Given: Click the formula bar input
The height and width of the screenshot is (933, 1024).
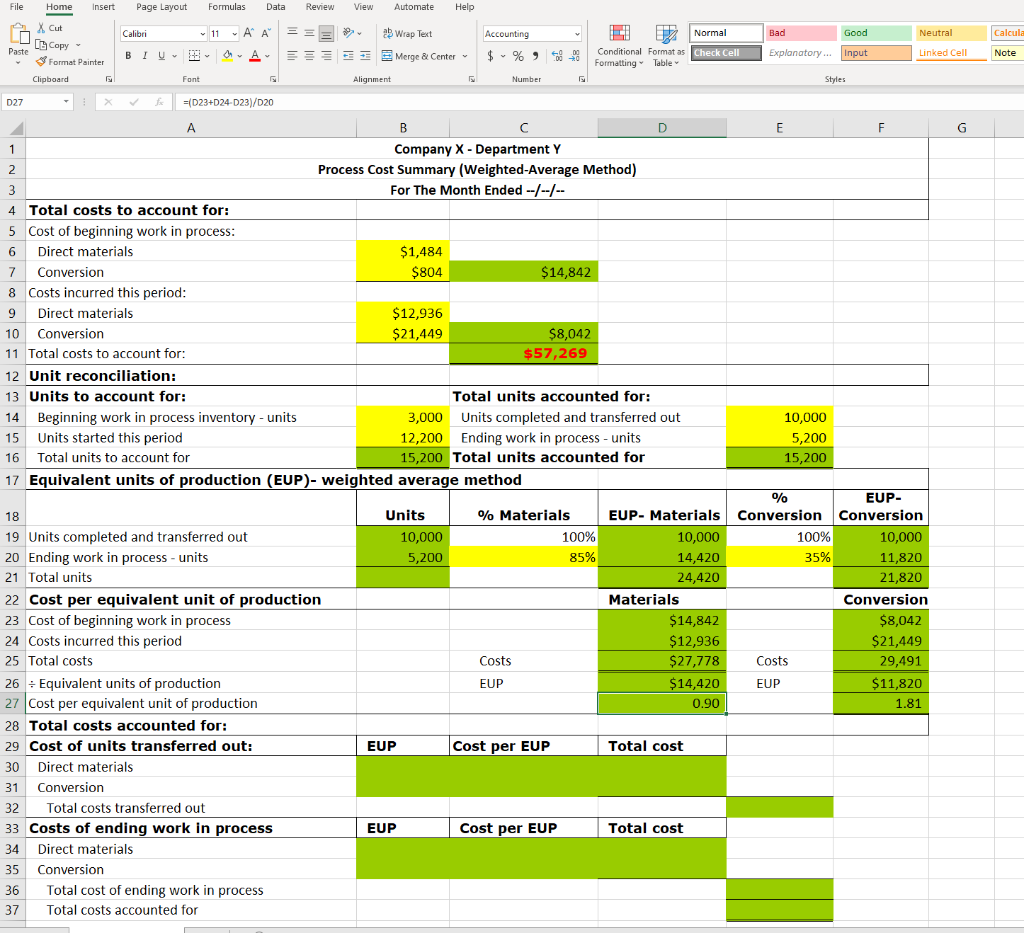Looking at the screenshot, I should click(x=598, y=102).
